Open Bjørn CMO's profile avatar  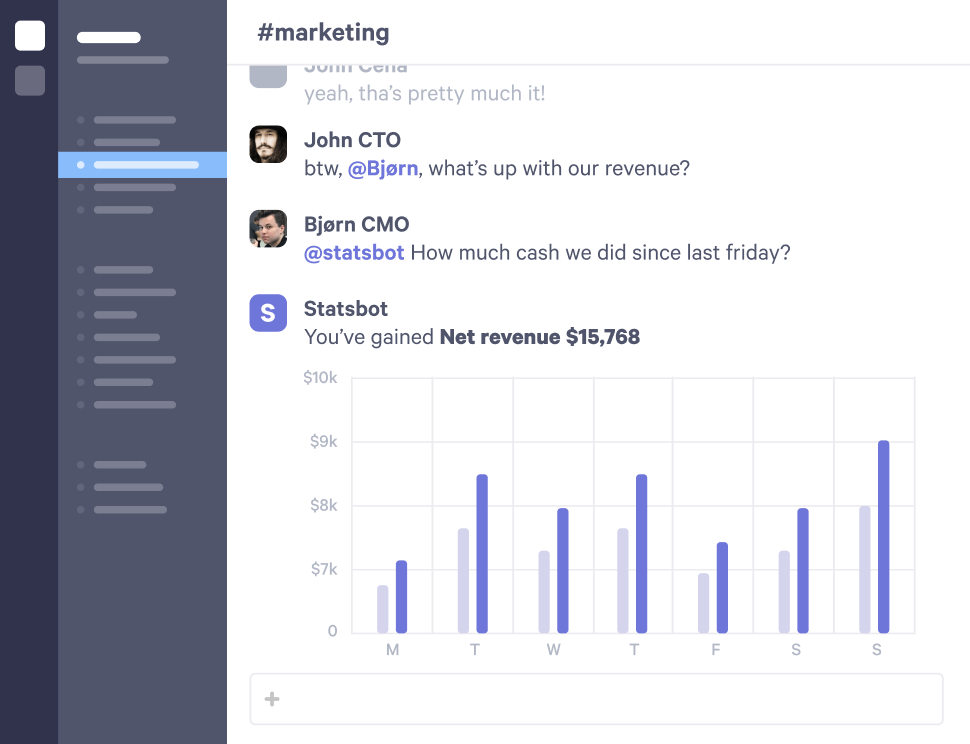tap(268, 229)
